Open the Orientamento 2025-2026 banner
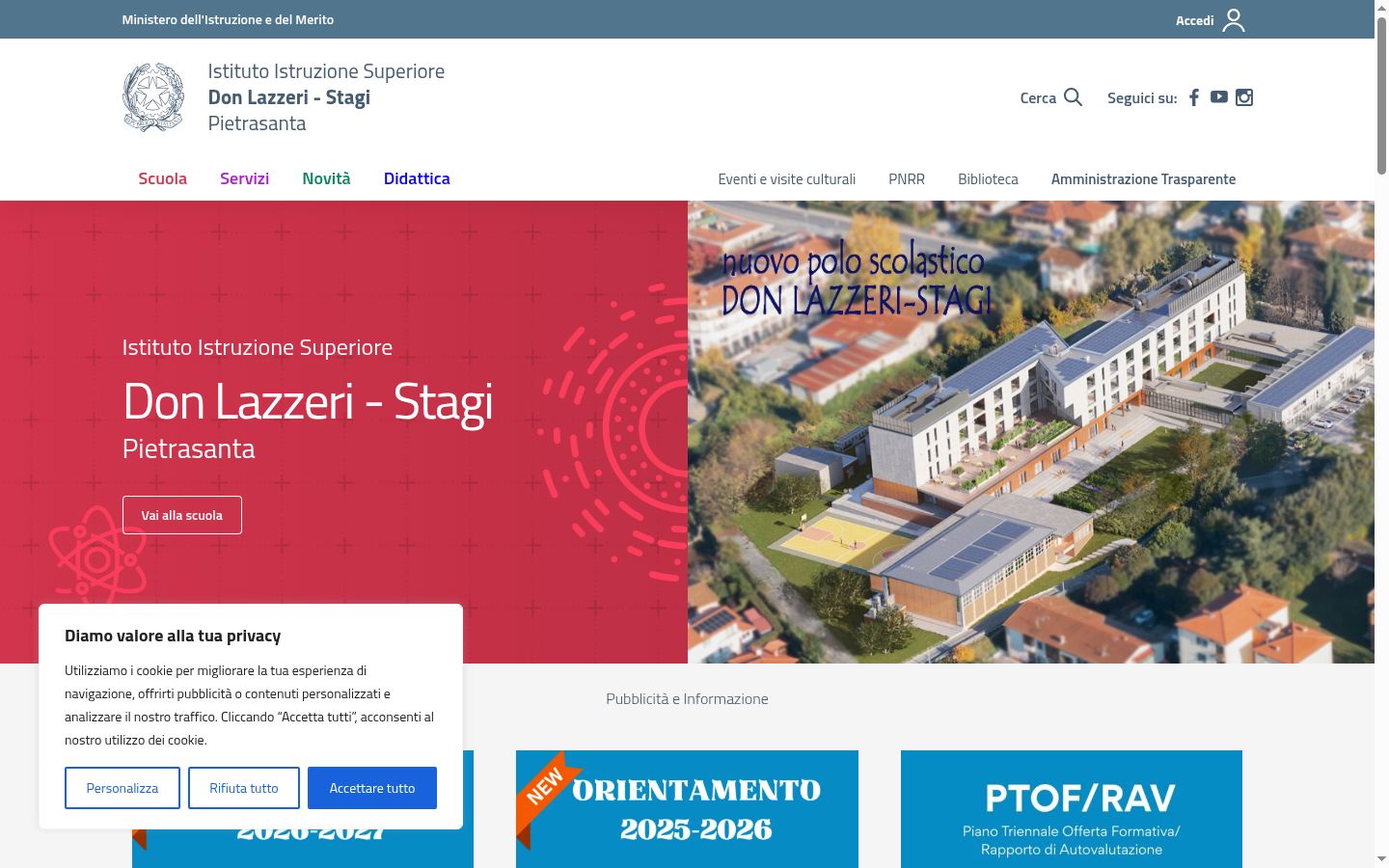Viewport: 1389px width, 868px height. click(x=687, y=809)
